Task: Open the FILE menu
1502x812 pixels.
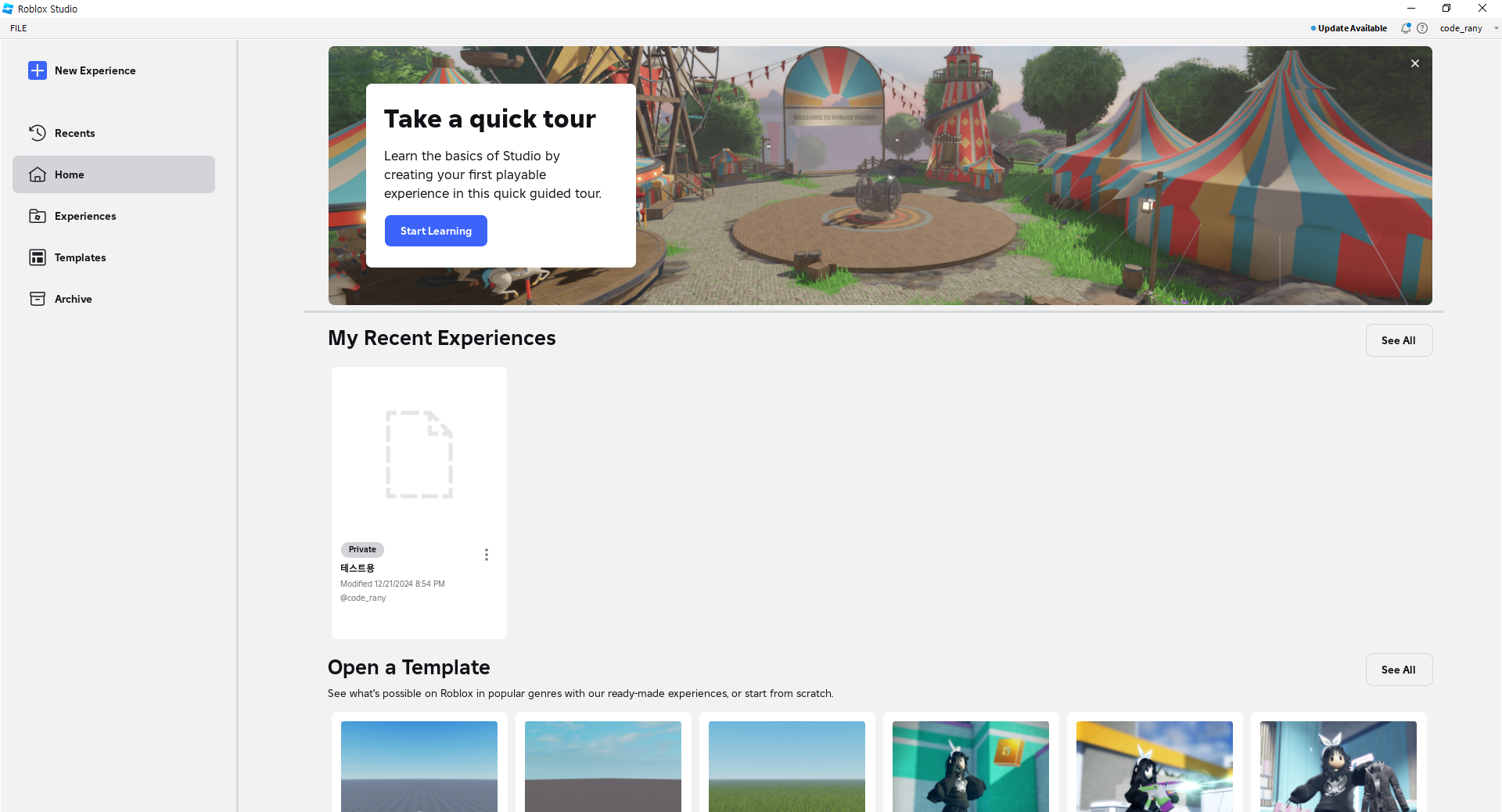Action: click(x=19, y=28)
